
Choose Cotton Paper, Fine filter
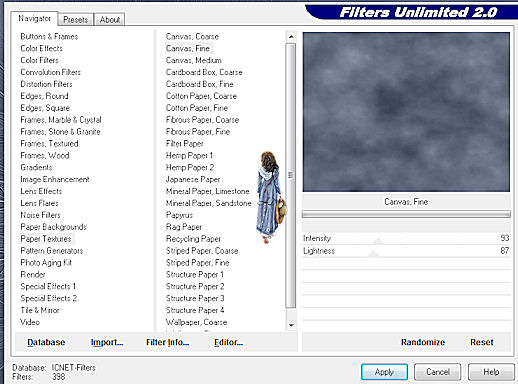(197, 108)
